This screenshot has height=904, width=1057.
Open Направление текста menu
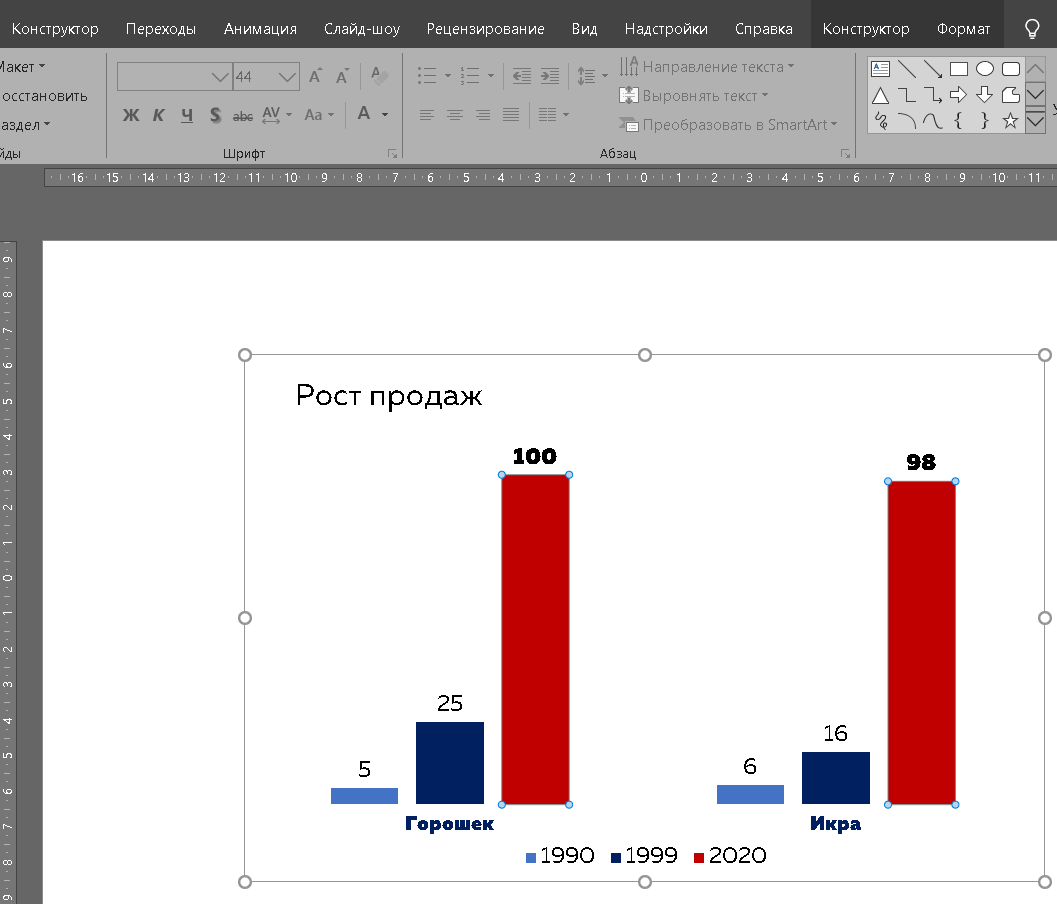click(706, 67)
